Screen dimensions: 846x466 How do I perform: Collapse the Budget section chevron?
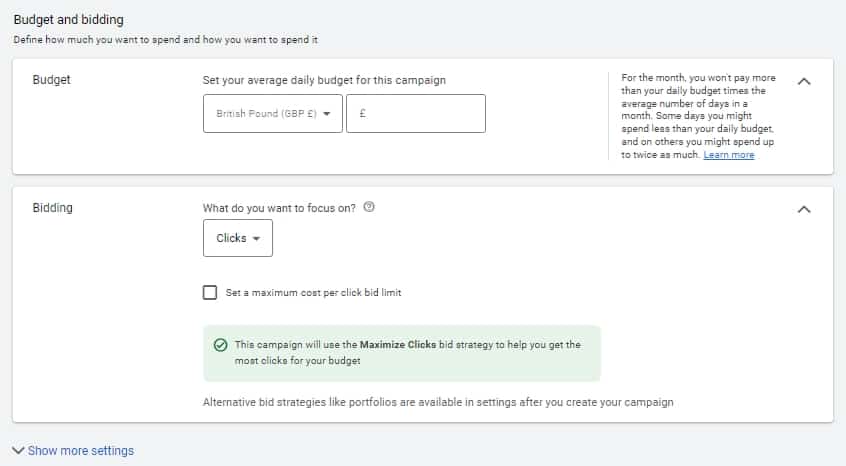pos(804,81)
